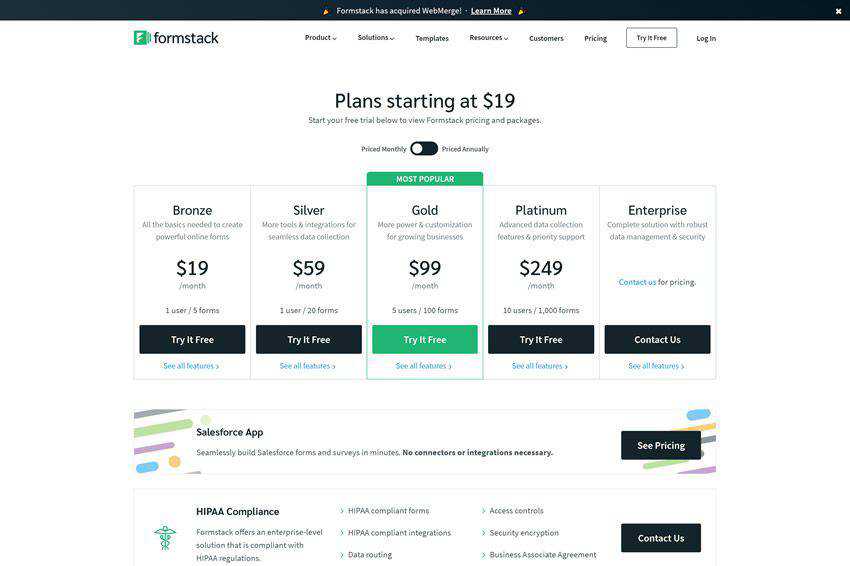This screenshot has height=566, width=850.
Task: Open the Learn More banner link
Action: point(491,11)
